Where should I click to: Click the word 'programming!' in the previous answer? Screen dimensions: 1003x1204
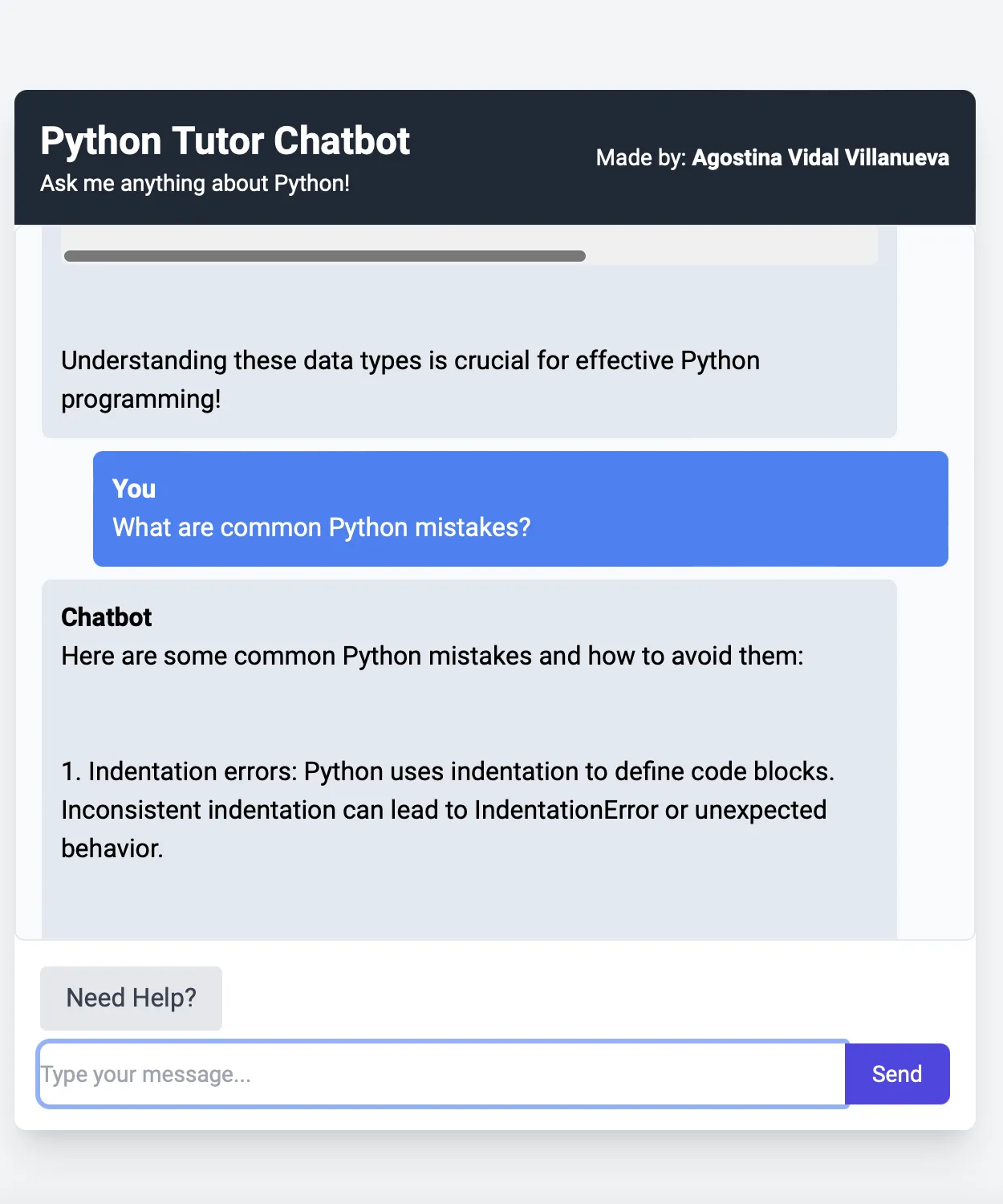pyautogui.click(x=140, y=399)
